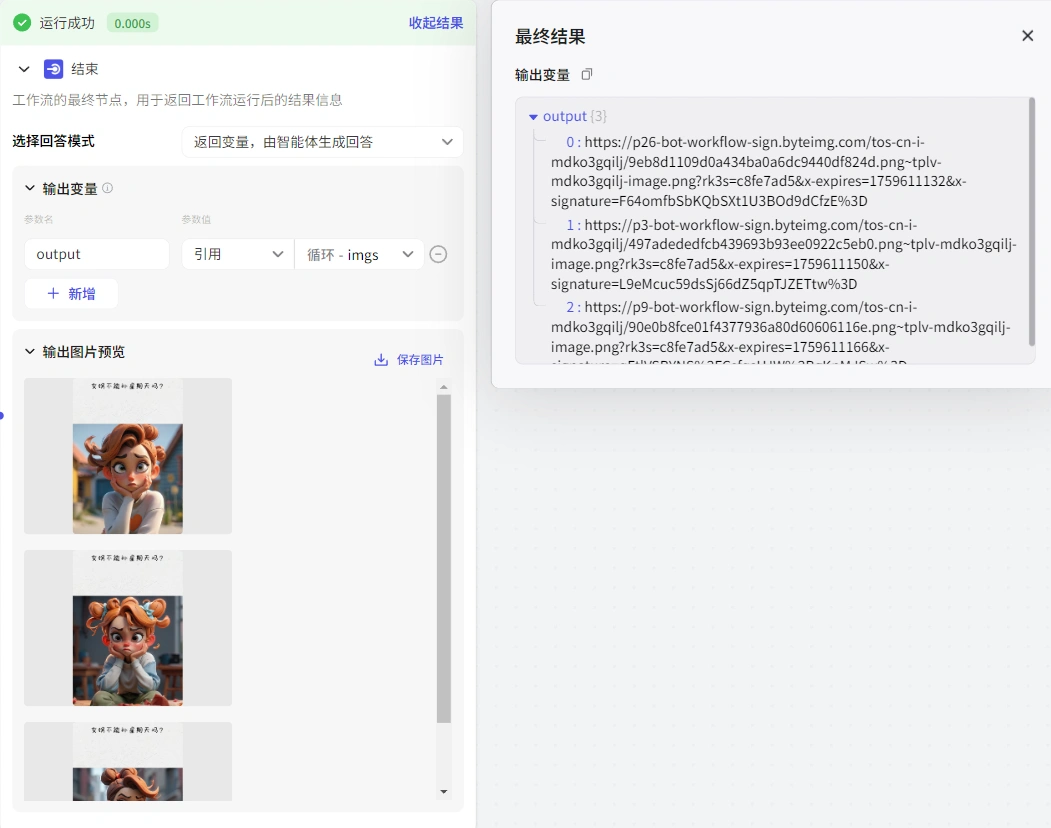This screenshot has width=1051, height=828.
Task: Click output URL item 2
Action: 780,332
